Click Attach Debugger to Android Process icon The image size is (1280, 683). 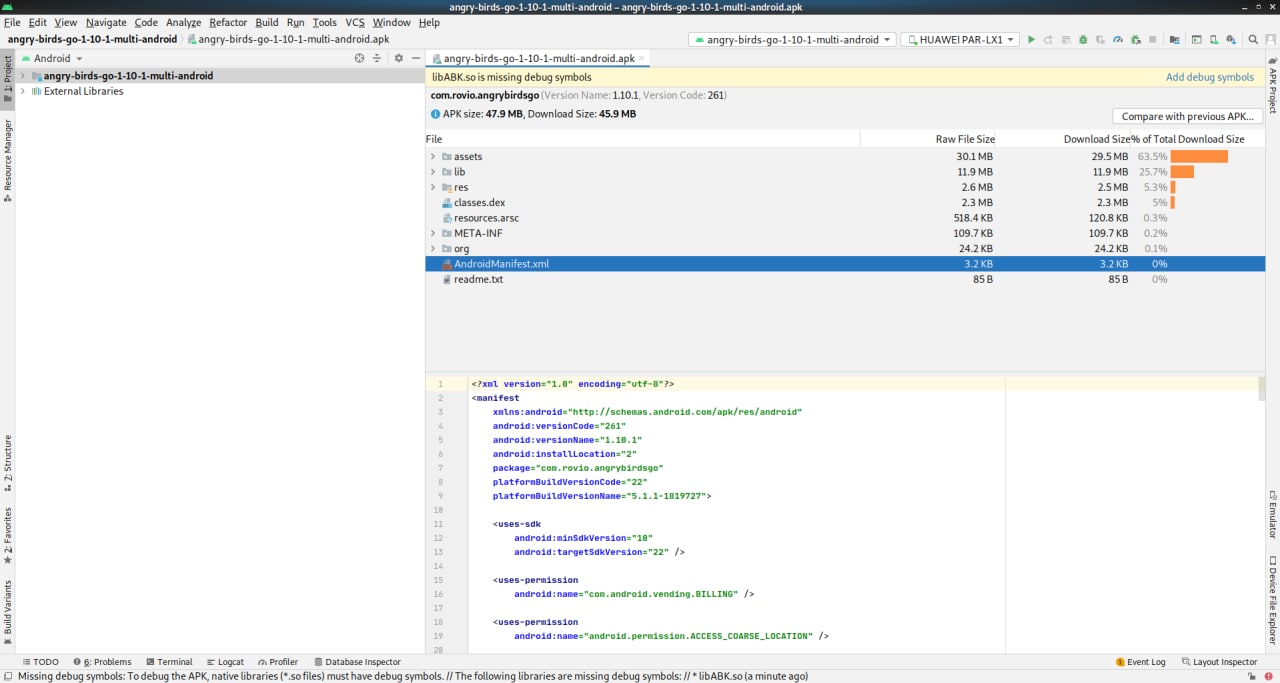coord(1136,40)
